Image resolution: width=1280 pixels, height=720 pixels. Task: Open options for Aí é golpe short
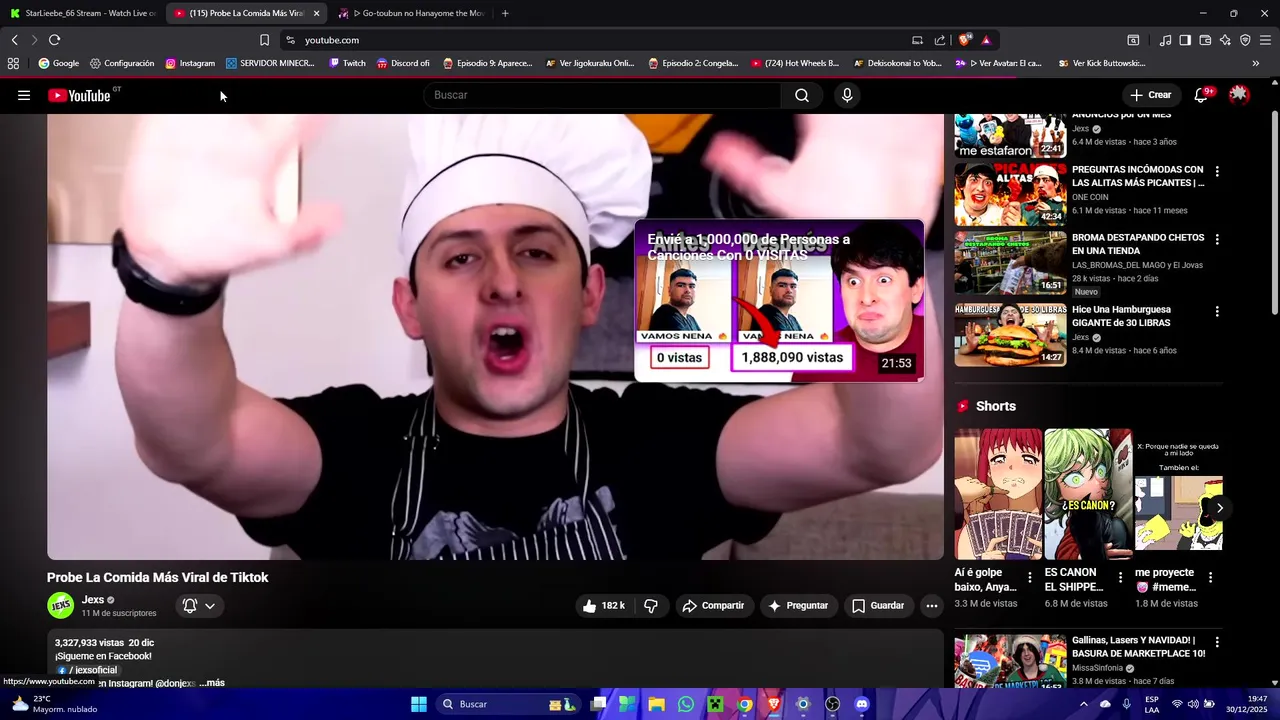pos(1030,577)
